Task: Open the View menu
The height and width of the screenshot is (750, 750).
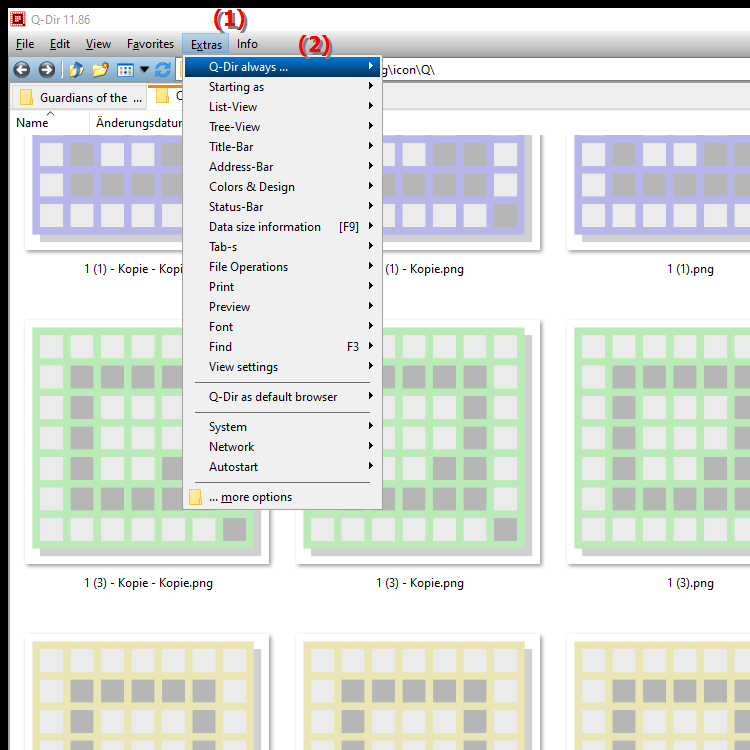Action: click(x=98, y=44)
